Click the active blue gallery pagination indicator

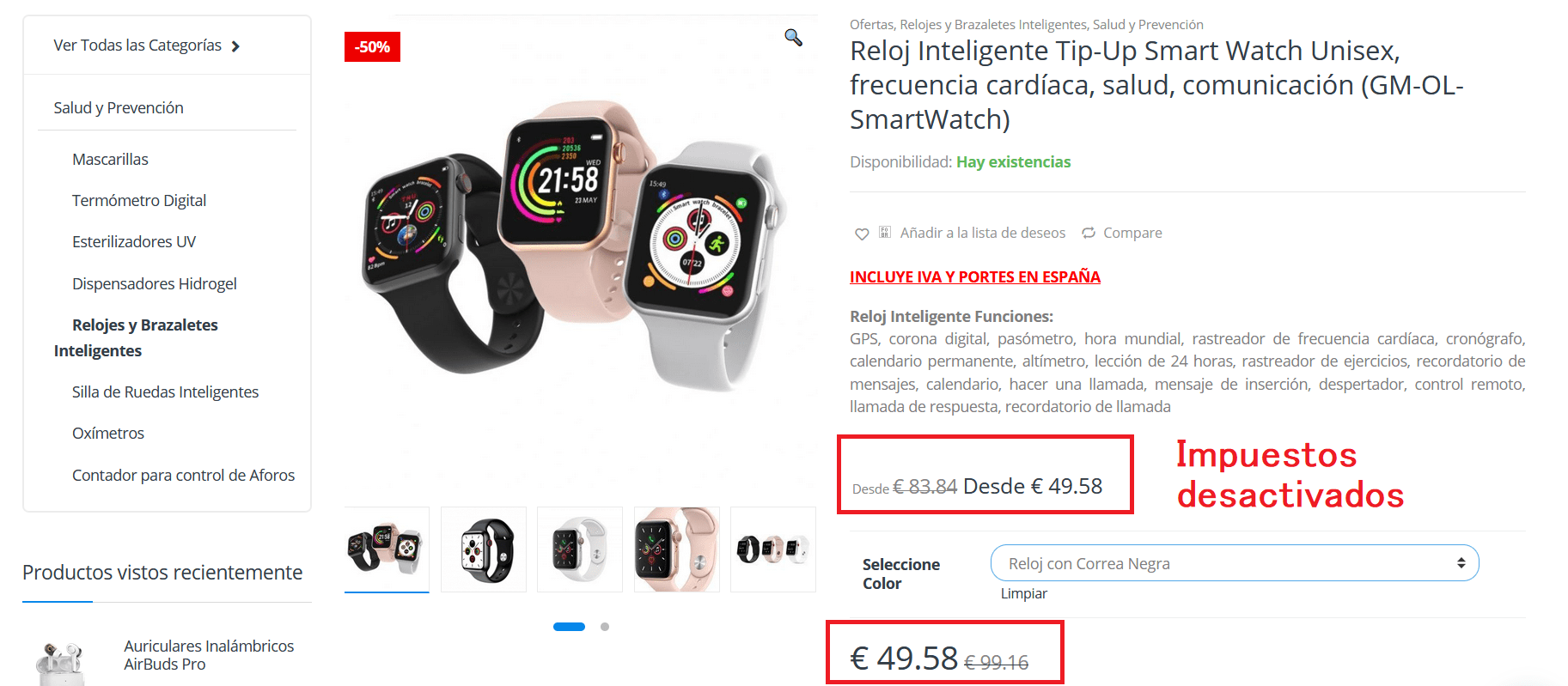pos(569,627)
